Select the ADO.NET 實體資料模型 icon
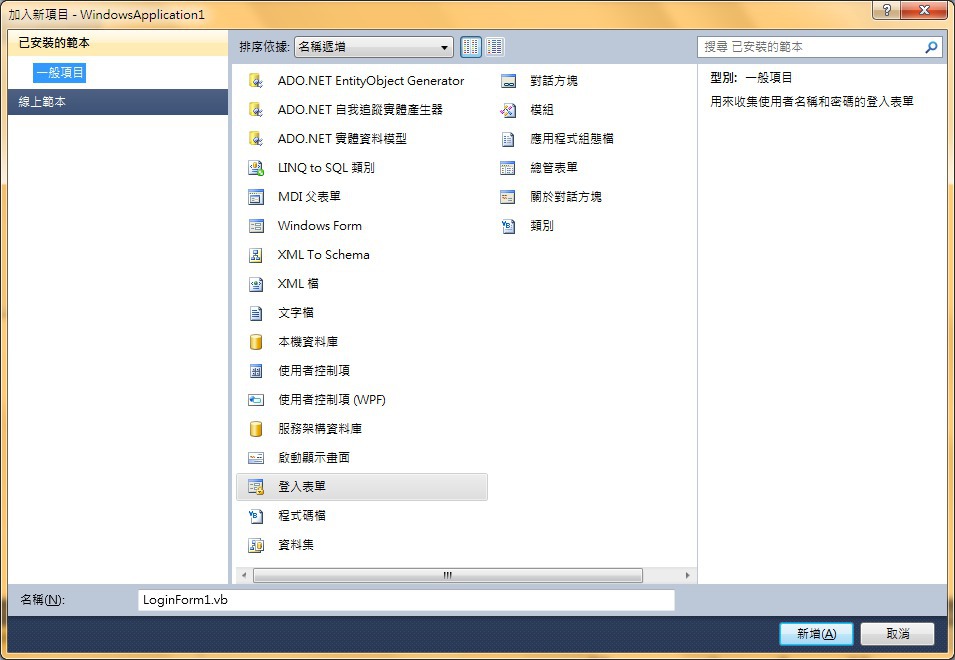This screenshot has width=955, height=660. (256, 139)
